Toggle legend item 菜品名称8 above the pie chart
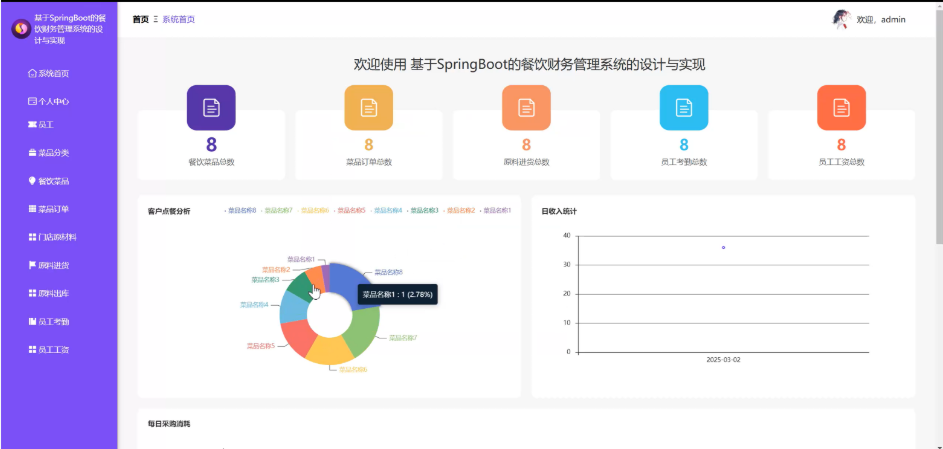 pyautogui.click(x=240, y=211)
